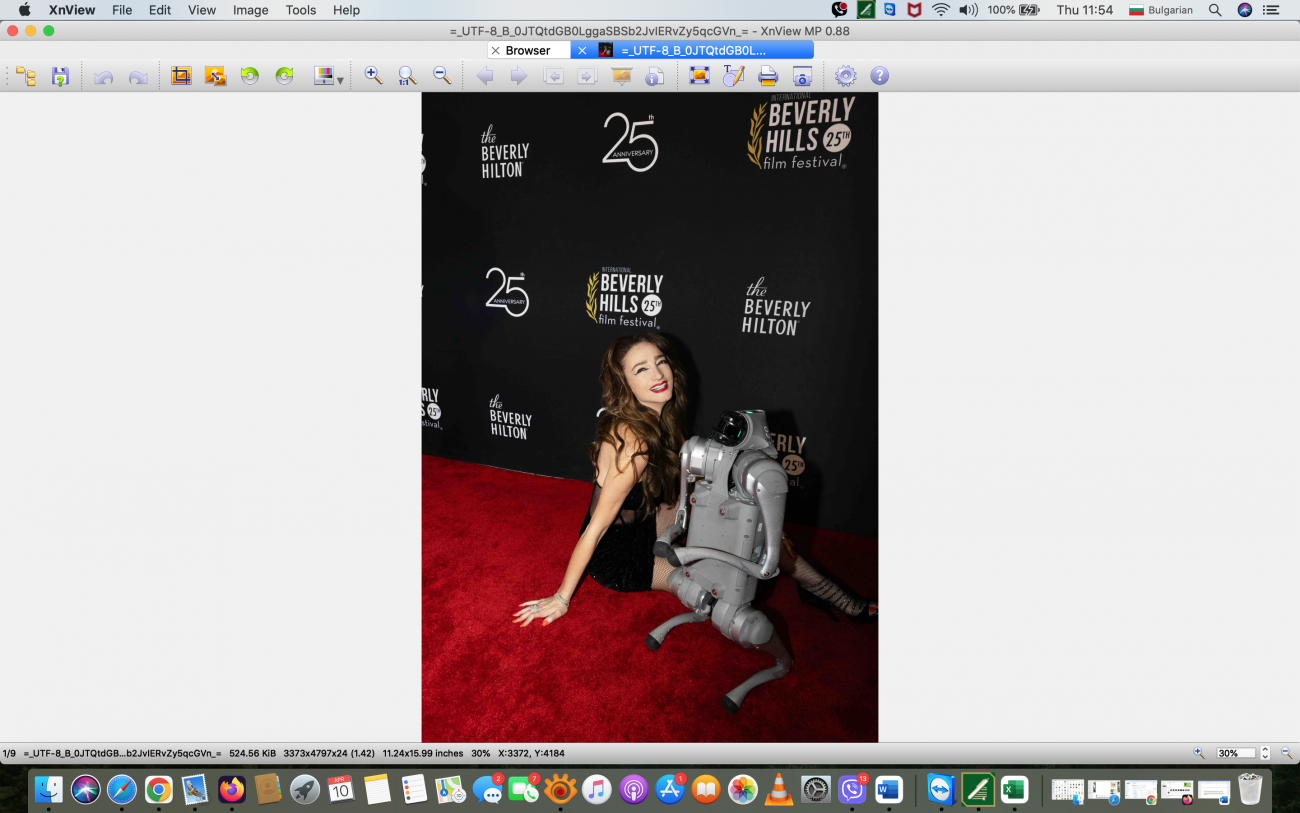Open the volume control in menu bar

[968, 10]
